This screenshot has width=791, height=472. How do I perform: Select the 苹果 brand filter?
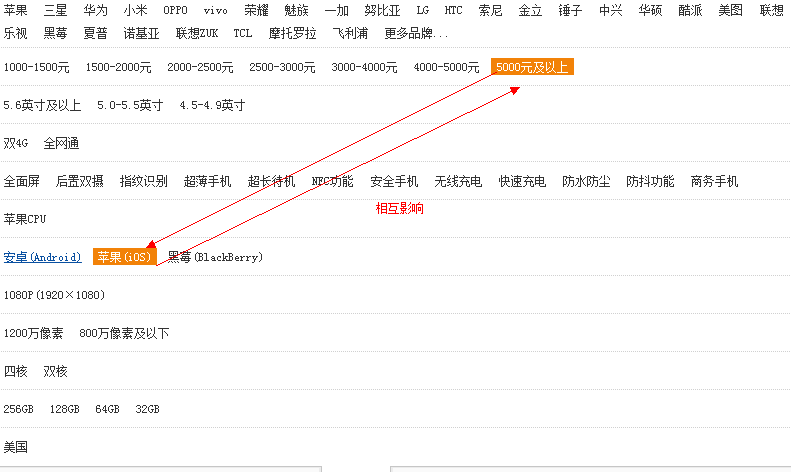click(15, 10)
